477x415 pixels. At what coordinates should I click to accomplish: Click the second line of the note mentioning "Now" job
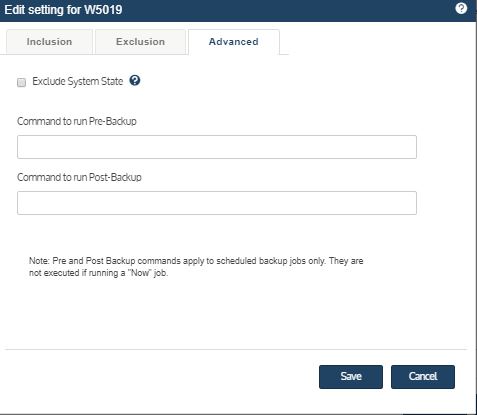coord(99,273)
